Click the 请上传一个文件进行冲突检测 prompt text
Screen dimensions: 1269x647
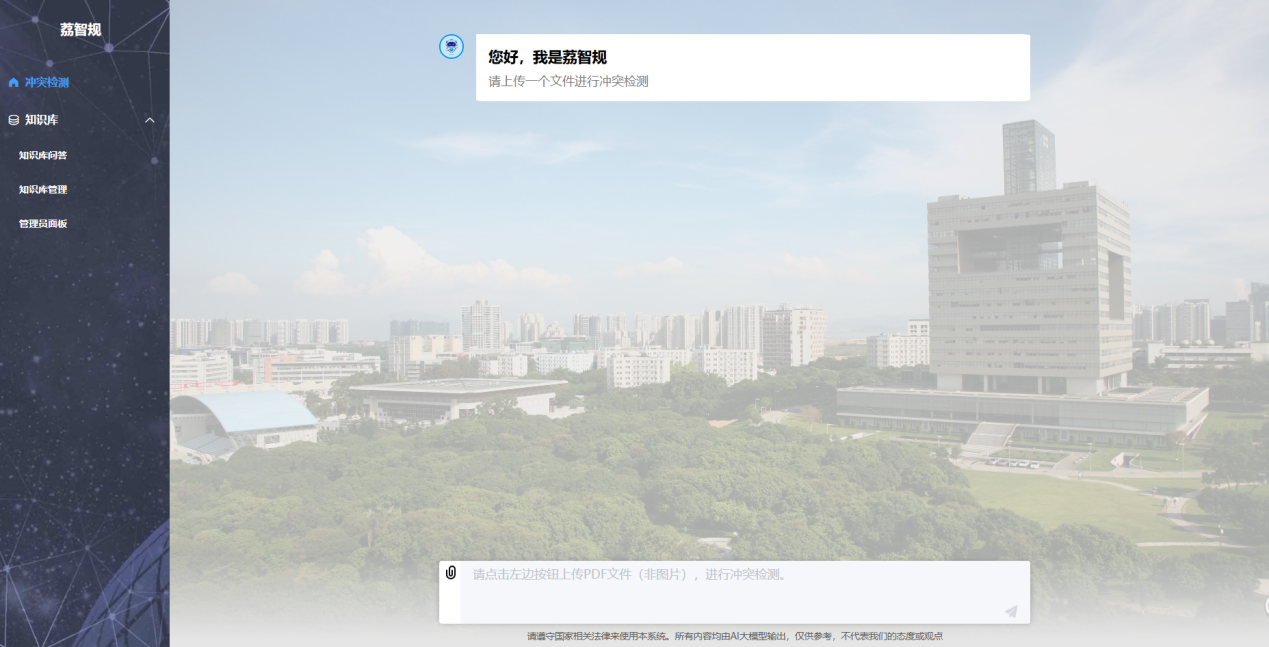pyautogui.click(x=568, y=81)
